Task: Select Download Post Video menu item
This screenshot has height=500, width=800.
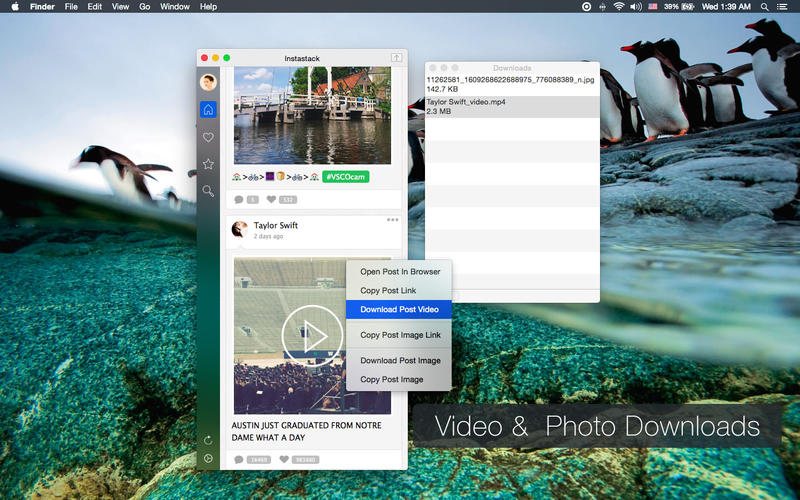Action: coord(399,310)
